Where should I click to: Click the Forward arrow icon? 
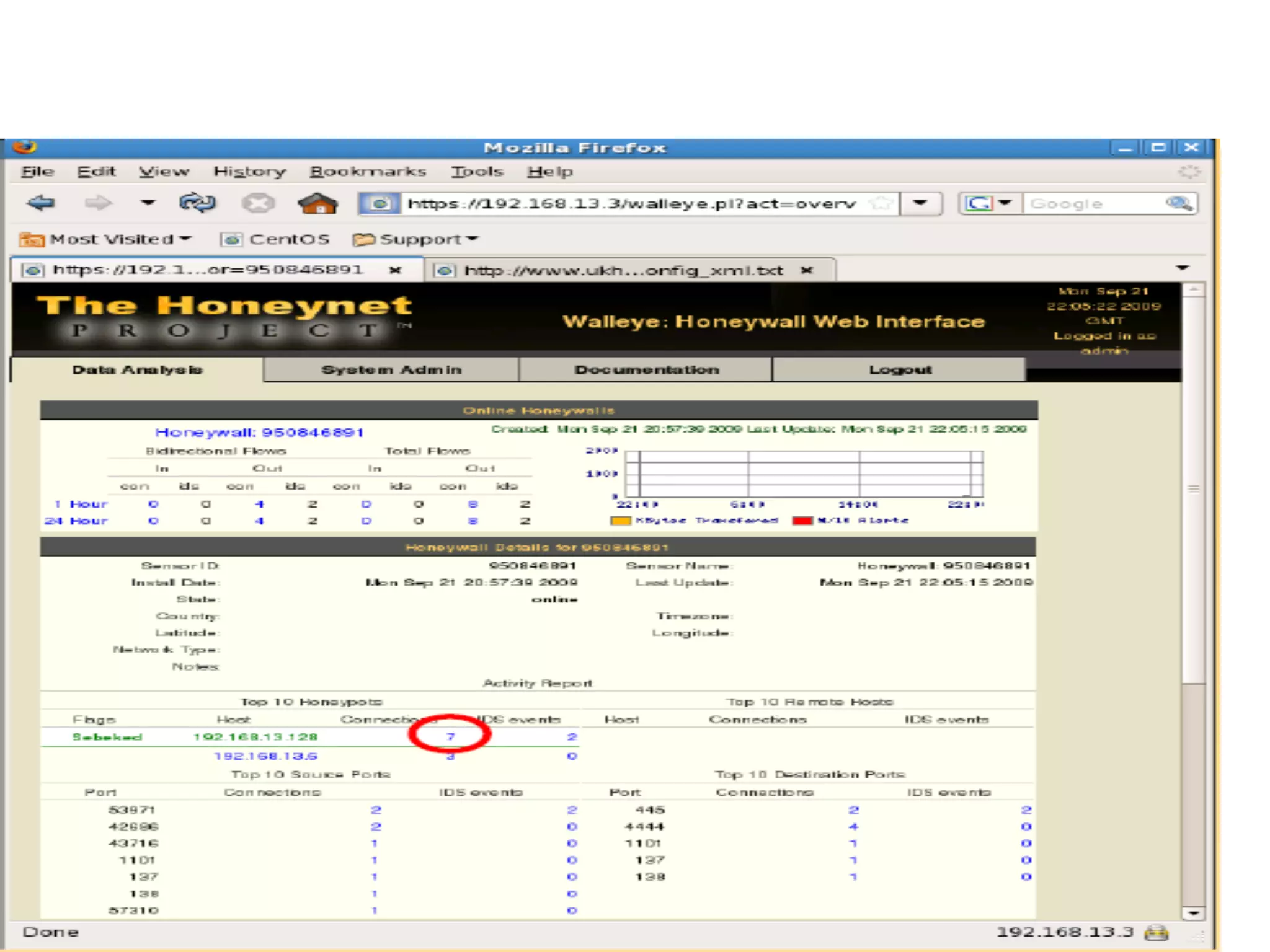point(97,203)
